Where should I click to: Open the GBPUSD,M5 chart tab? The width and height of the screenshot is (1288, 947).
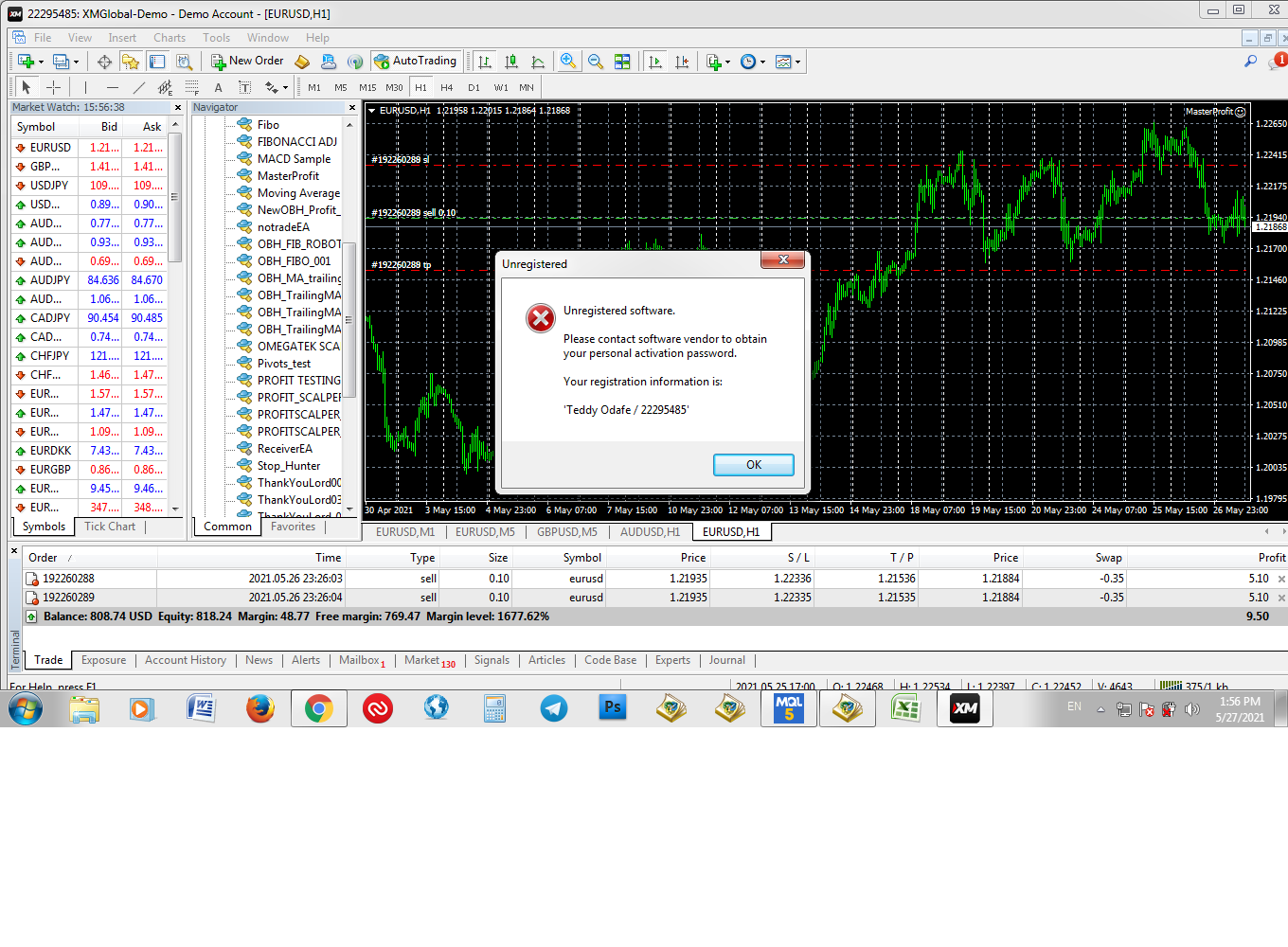coord(567,532)
